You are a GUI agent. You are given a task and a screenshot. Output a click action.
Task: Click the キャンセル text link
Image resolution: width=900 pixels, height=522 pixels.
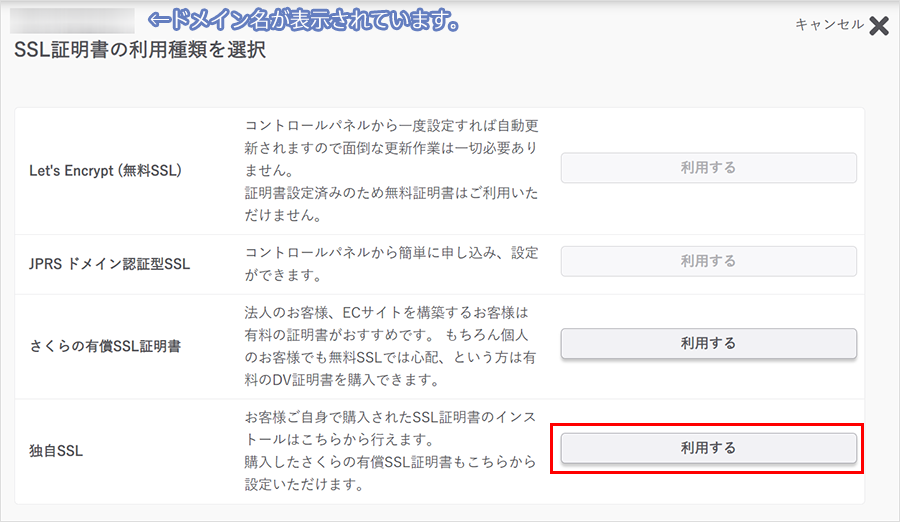tap(828, 25)
